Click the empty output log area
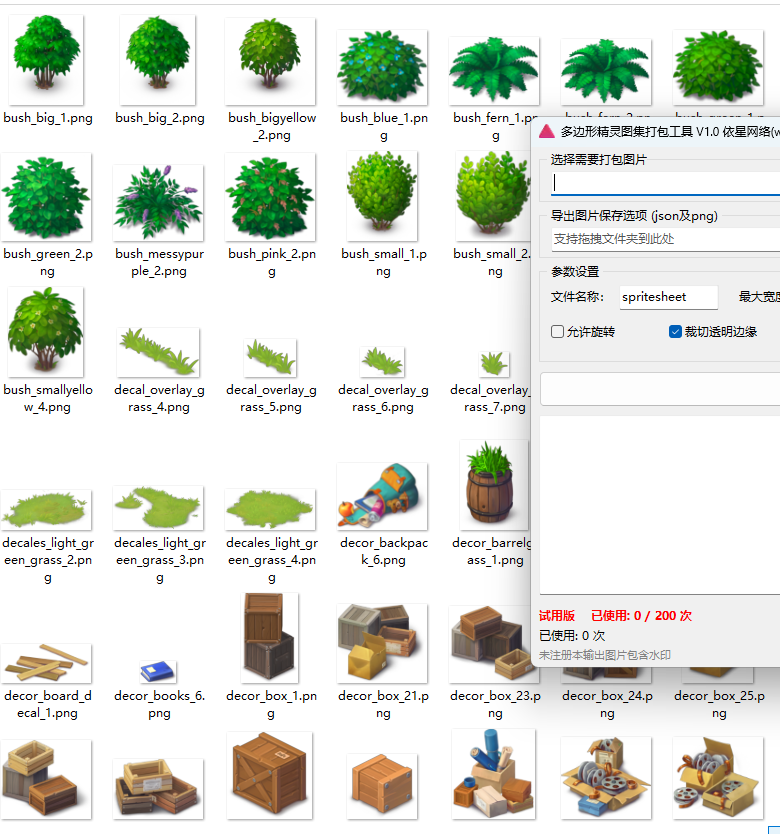This screenshot has height=834, width=780. click(x=660, y=505)
